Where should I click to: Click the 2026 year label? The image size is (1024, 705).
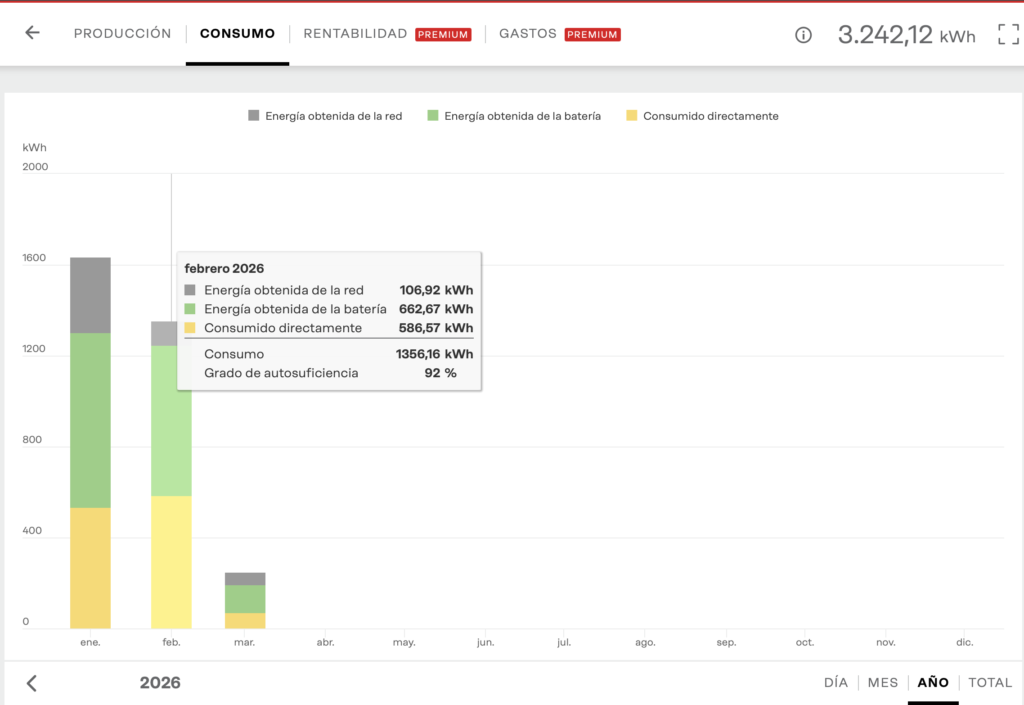coord(160,683)
